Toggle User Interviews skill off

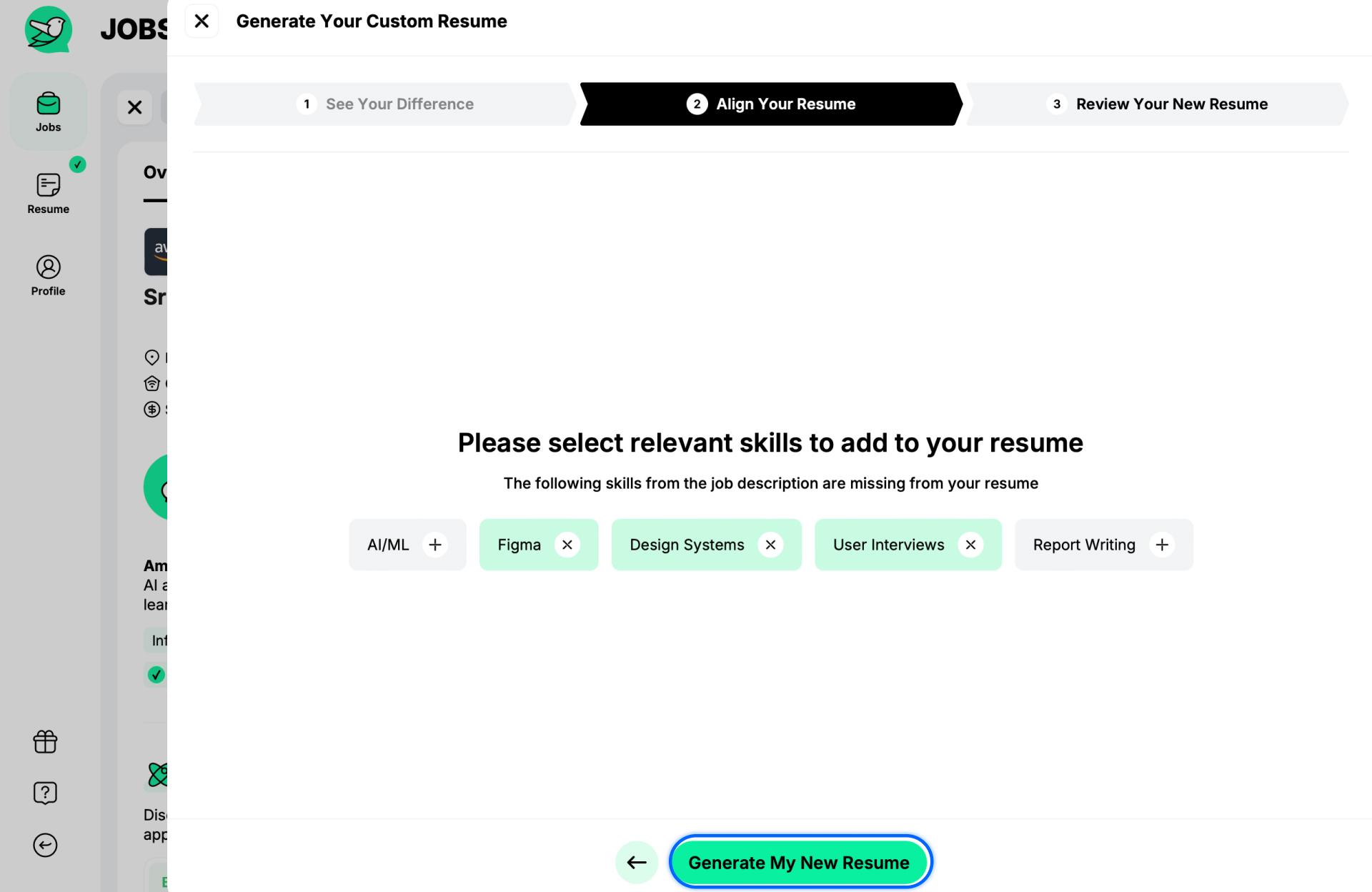(970, 544)
